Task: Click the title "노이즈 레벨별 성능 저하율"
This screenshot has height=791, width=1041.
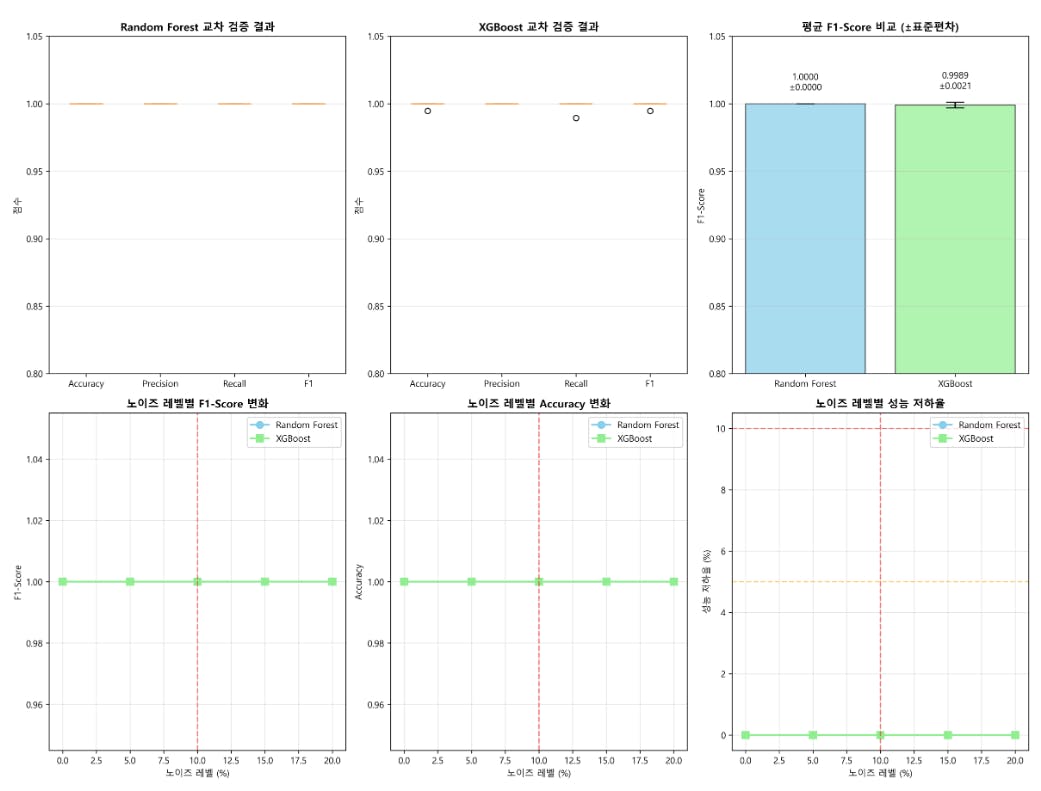Action: tap(880, 403)
